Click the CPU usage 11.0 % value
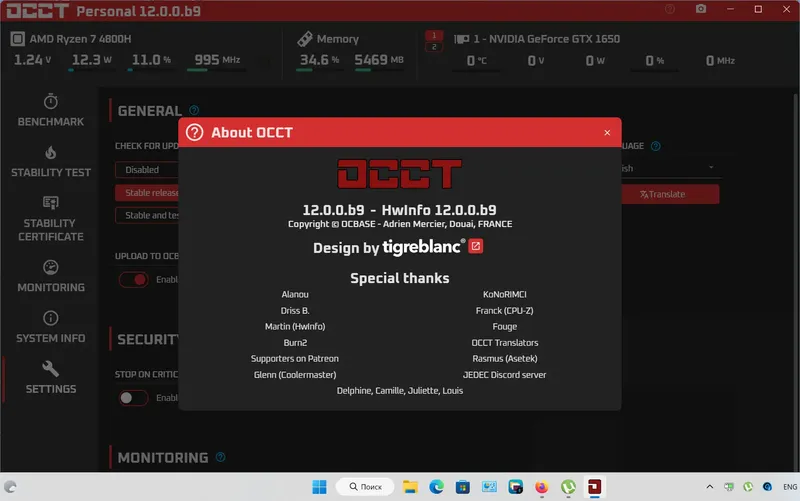Screen dimensions: 800x501 [x=152, y=60]
